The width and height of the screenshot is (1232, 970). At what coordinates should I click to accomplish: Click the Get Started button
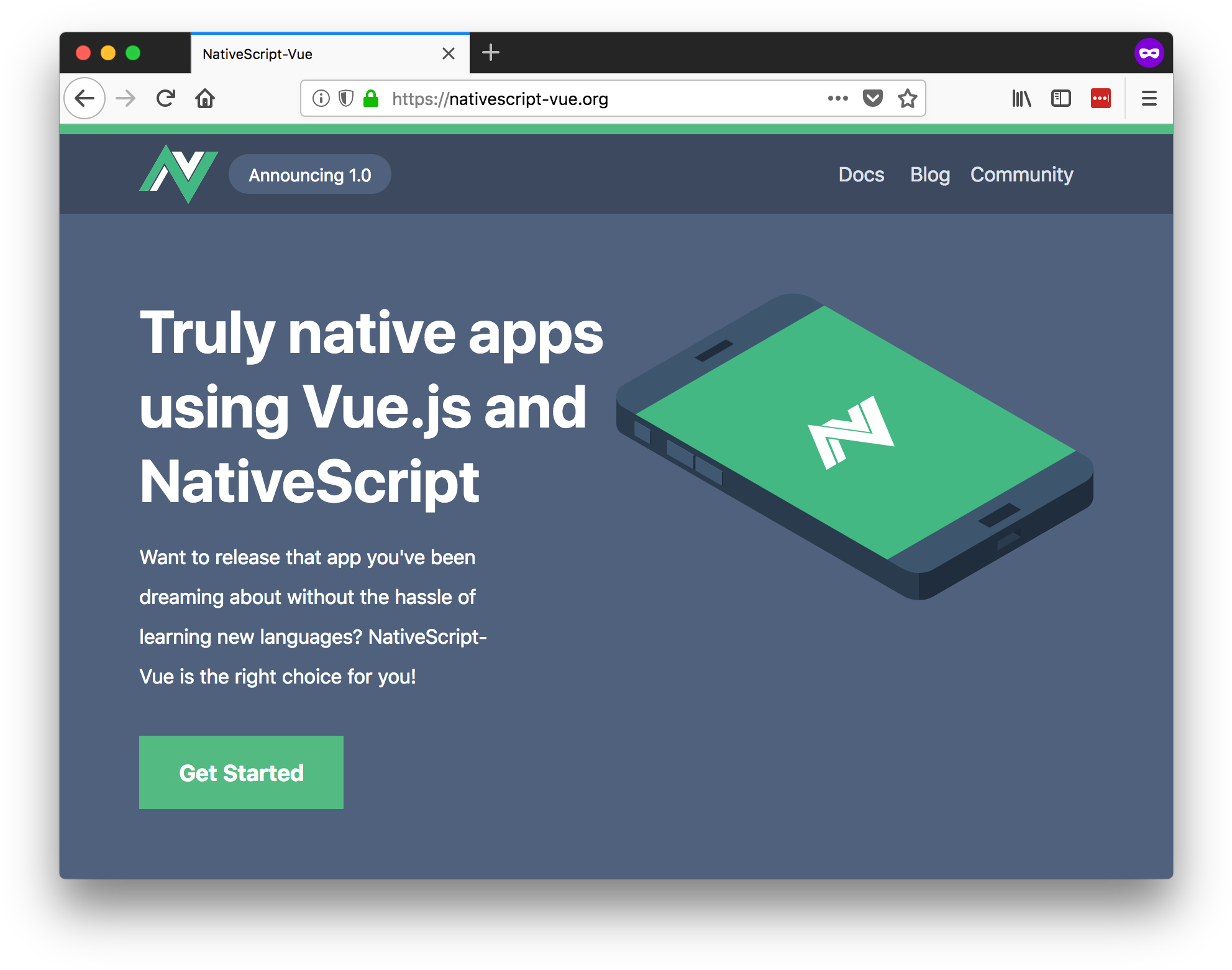click(x=241, y=772)
